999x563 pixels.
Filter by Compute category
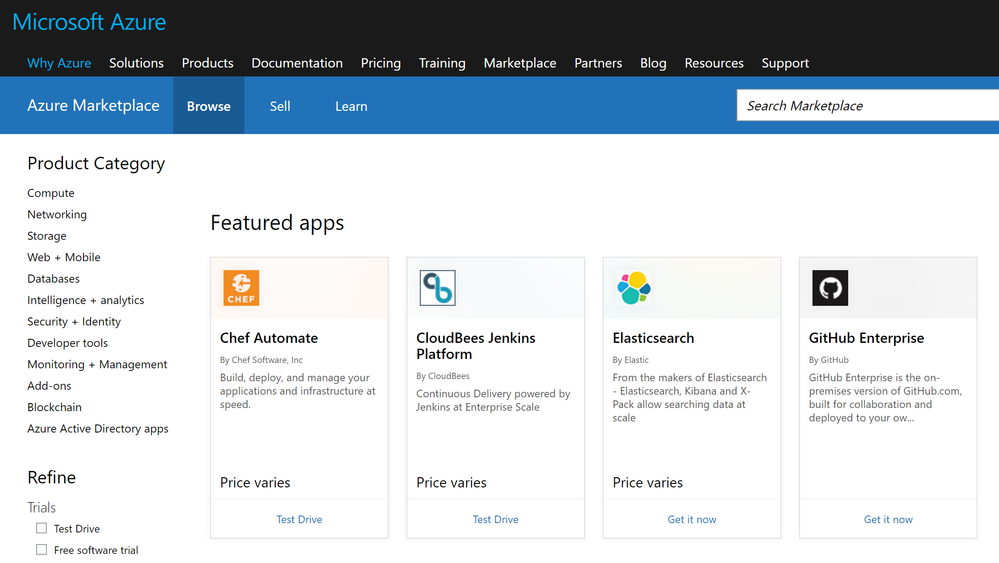pyautogui.click(x=51, y=193)
